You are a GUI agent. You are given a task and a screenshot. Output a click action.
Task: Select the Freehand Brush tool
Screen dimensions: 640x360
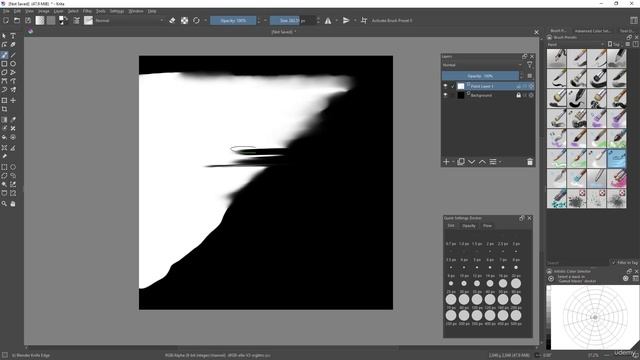(x=4, y=55)
